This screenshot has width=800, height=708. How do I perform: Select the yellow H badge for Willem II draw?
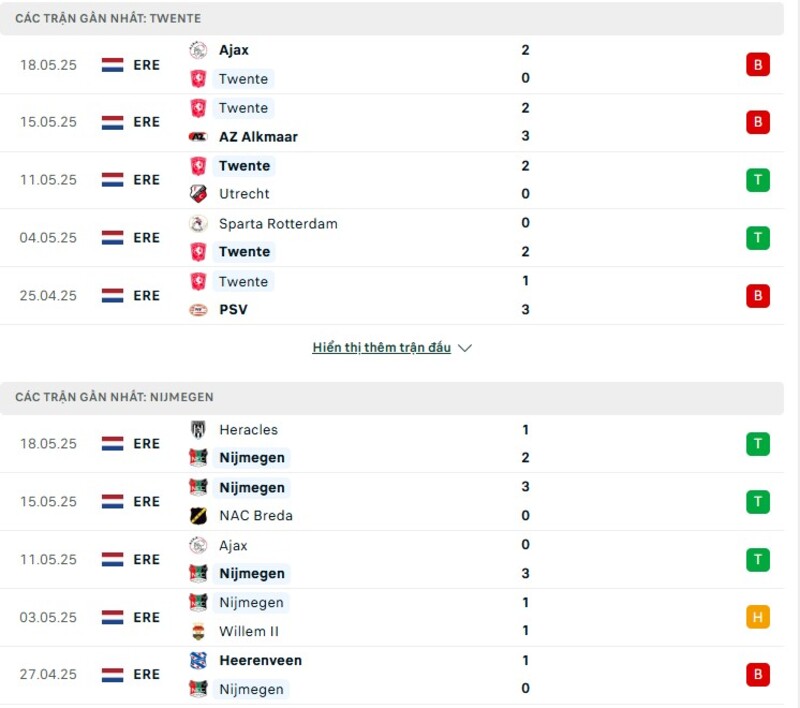(x=758, y=617)
